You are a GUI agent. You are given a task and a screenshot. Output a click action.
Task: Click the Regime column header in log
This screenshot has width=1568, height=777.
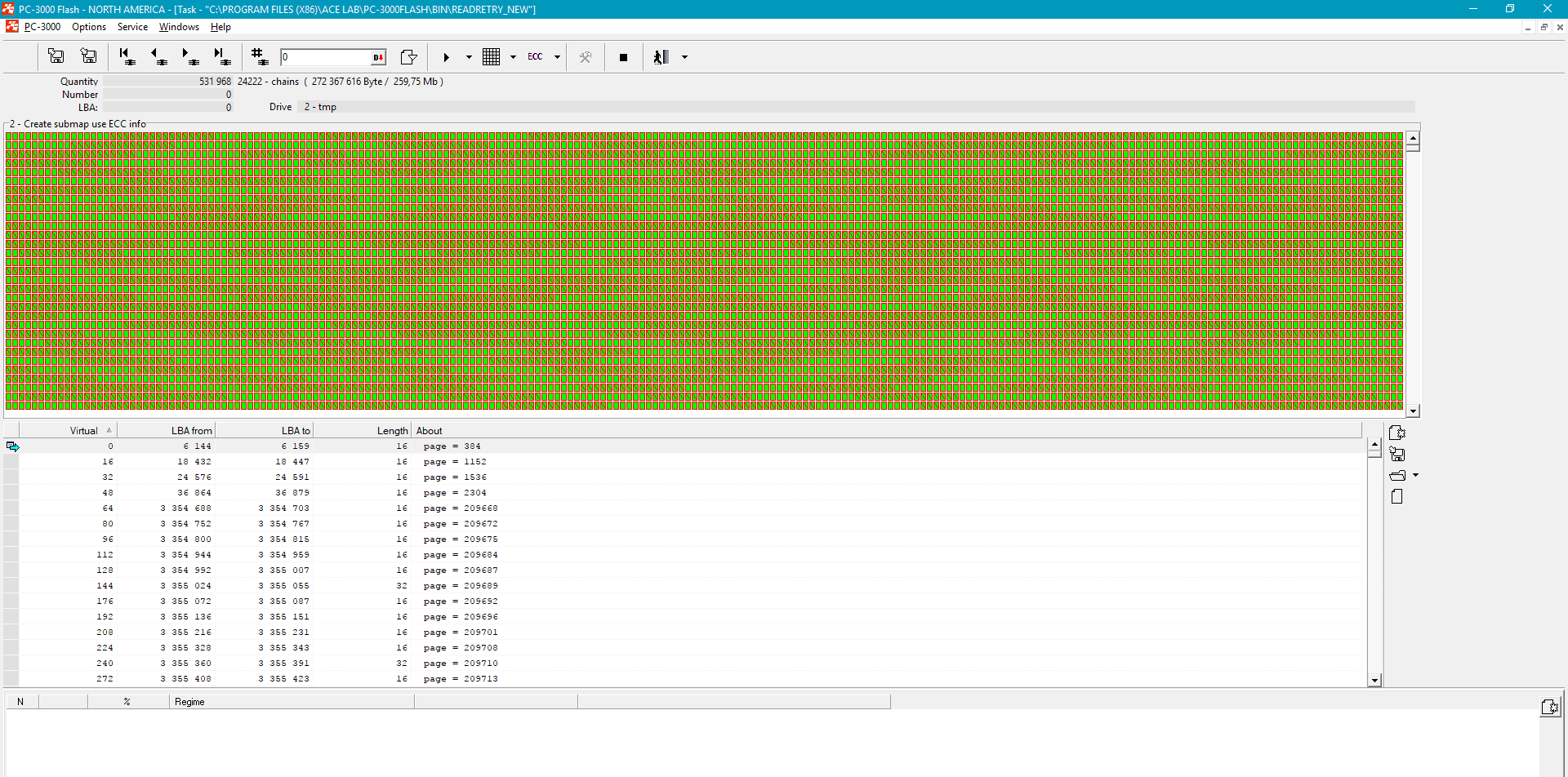(292, 701)
